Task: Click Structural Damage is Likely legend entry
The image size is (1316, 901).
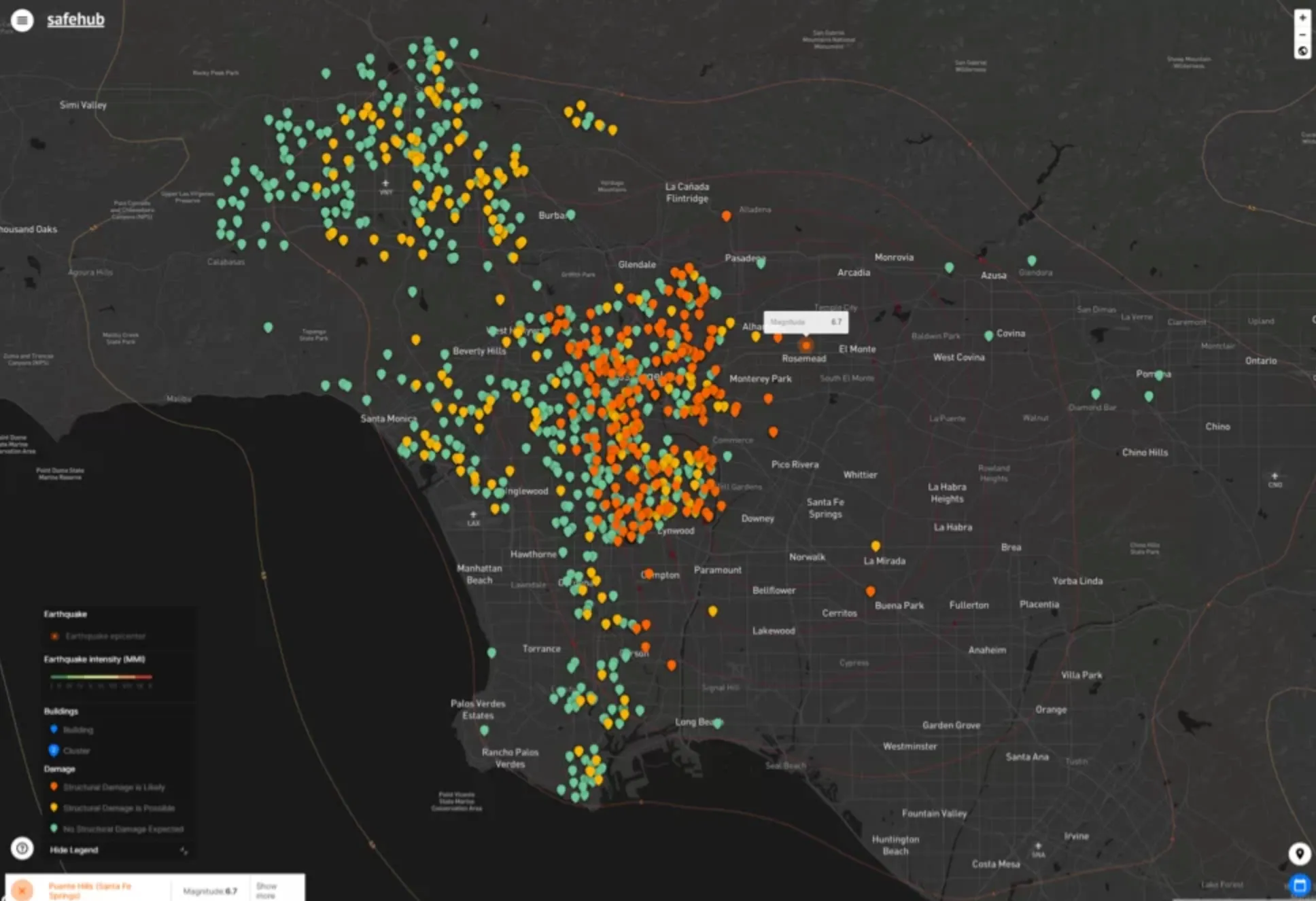Action: pos(107,787)
